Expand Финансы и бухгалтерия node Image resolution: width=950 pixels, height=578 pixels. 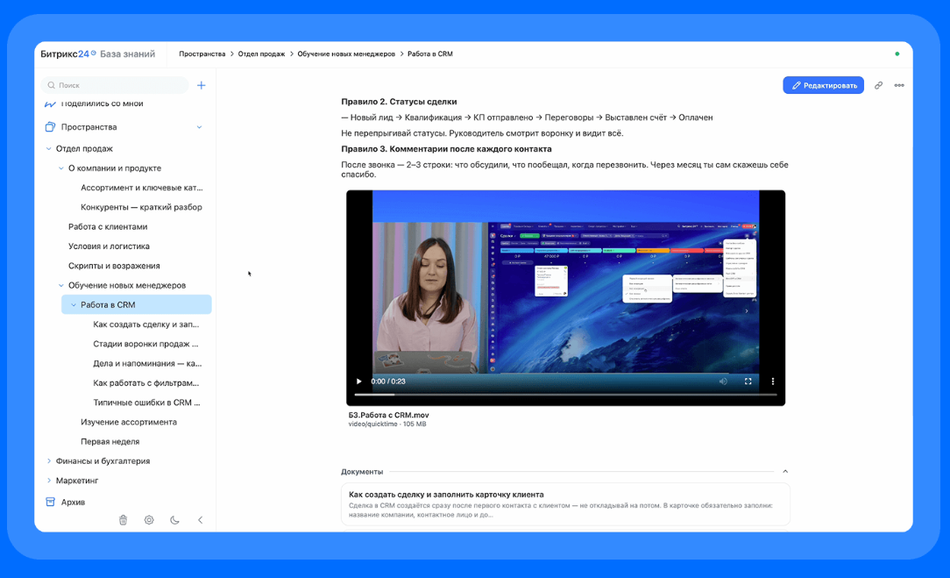[48, 461]
